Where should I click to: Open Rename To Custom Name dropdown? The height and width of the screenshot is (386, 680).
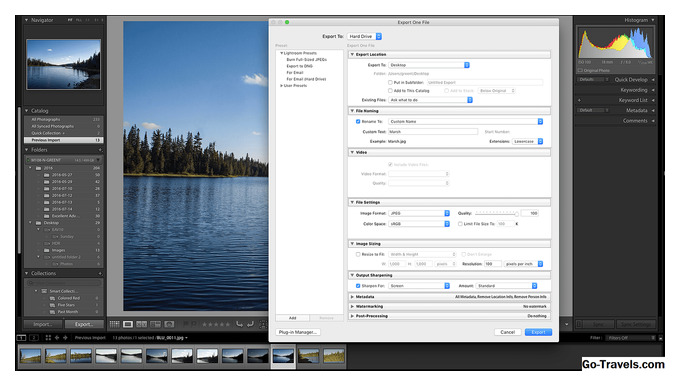(466, 121)
